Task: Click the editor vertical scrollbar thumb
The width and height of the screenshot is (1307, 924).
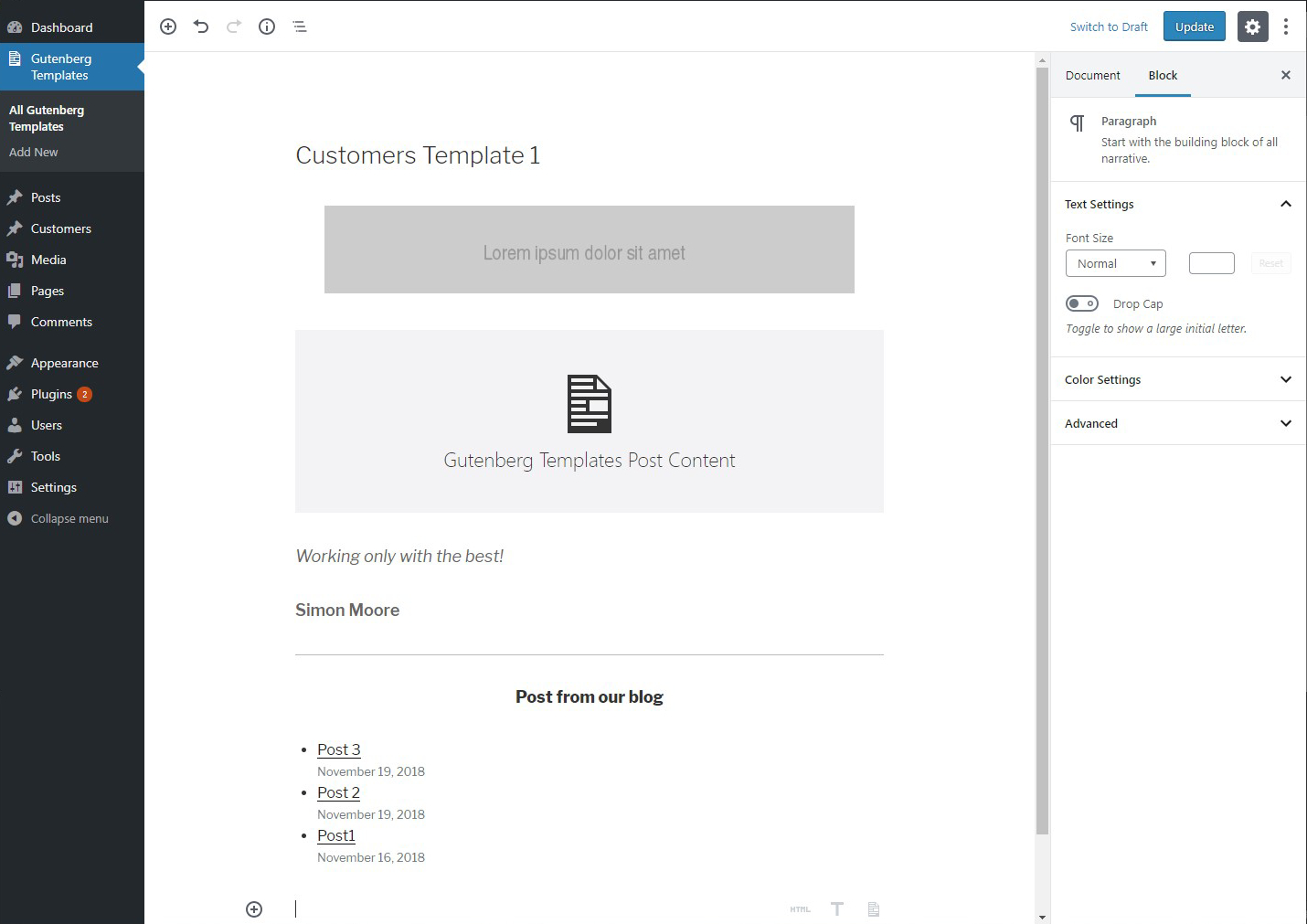Action: pyautogui.click(x=1042, y=450)
